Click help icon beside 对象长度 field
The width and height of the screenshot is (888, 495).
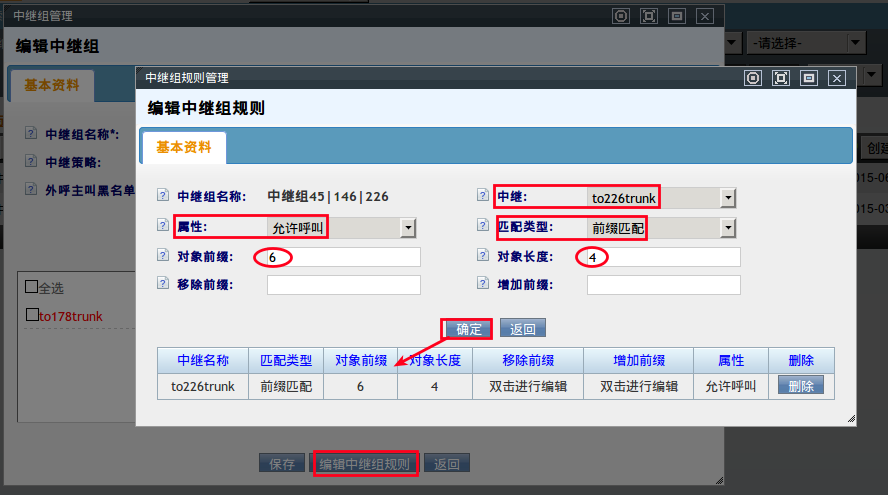485,257
